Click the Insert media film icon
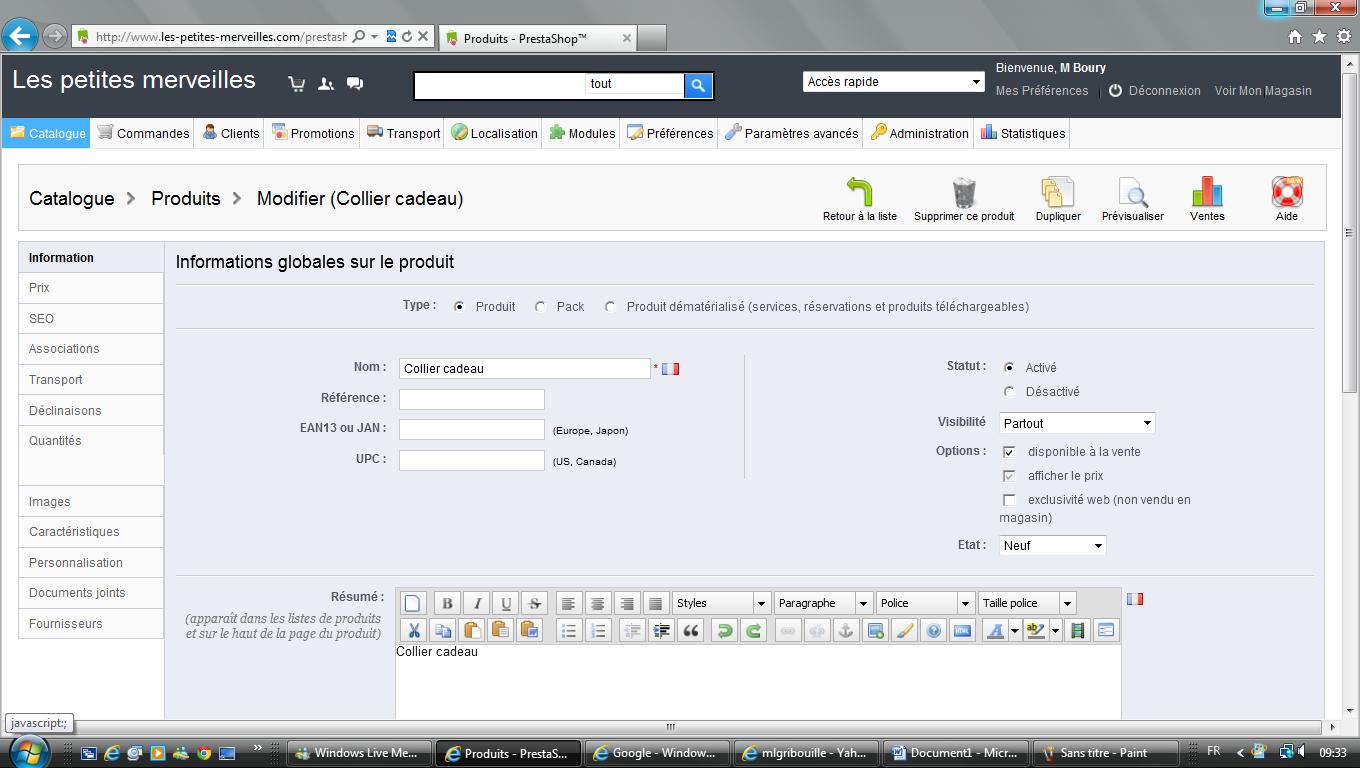 pos(1077,630)
